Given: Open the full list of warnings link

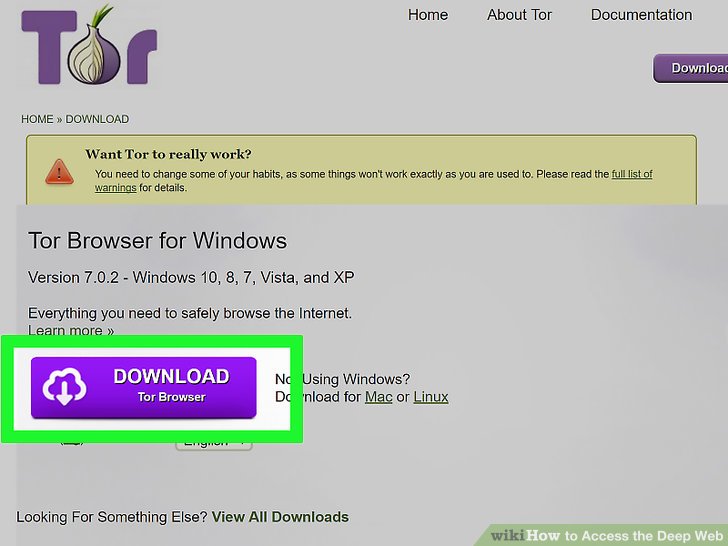Looking at the screenshot, I should [x=632, y=174].
